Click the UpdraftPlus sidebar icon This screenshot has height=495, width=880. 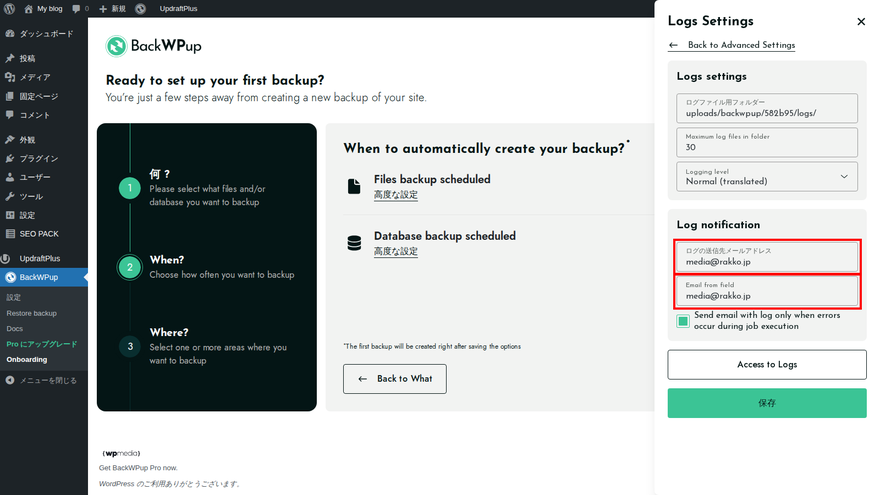[x=6, y=258]
